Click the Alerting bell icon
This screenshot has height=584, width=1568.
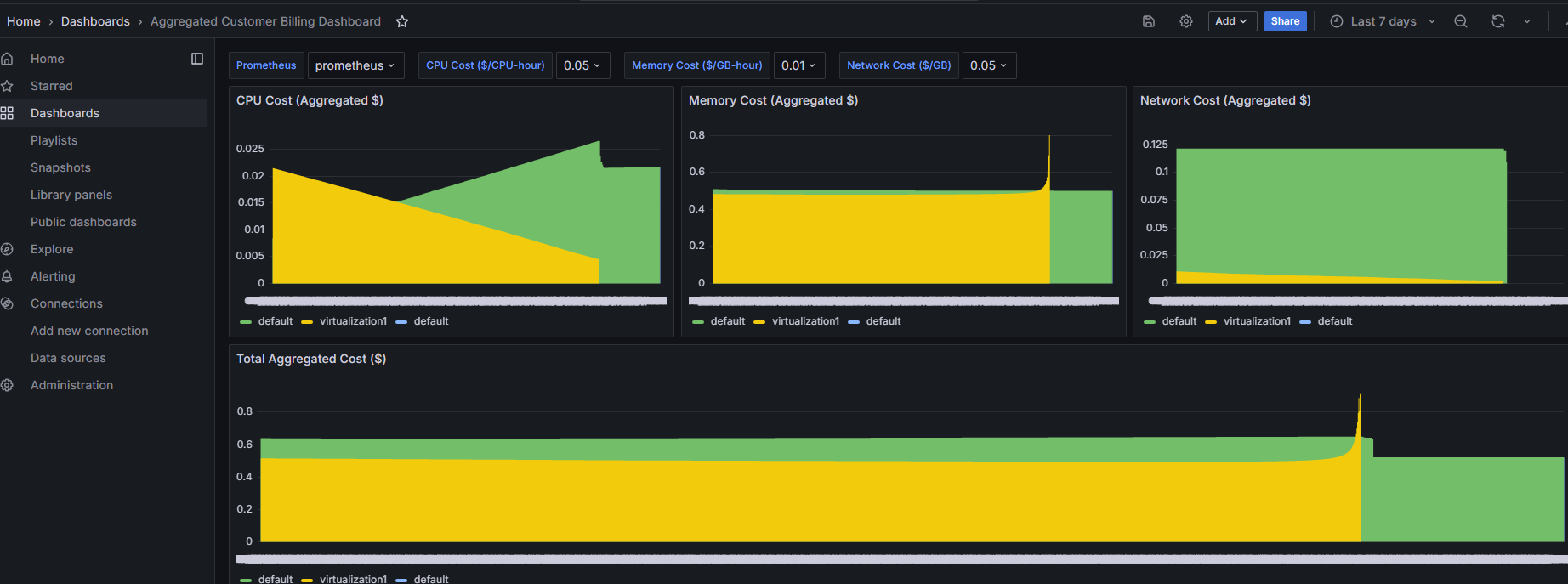(7, 276)
